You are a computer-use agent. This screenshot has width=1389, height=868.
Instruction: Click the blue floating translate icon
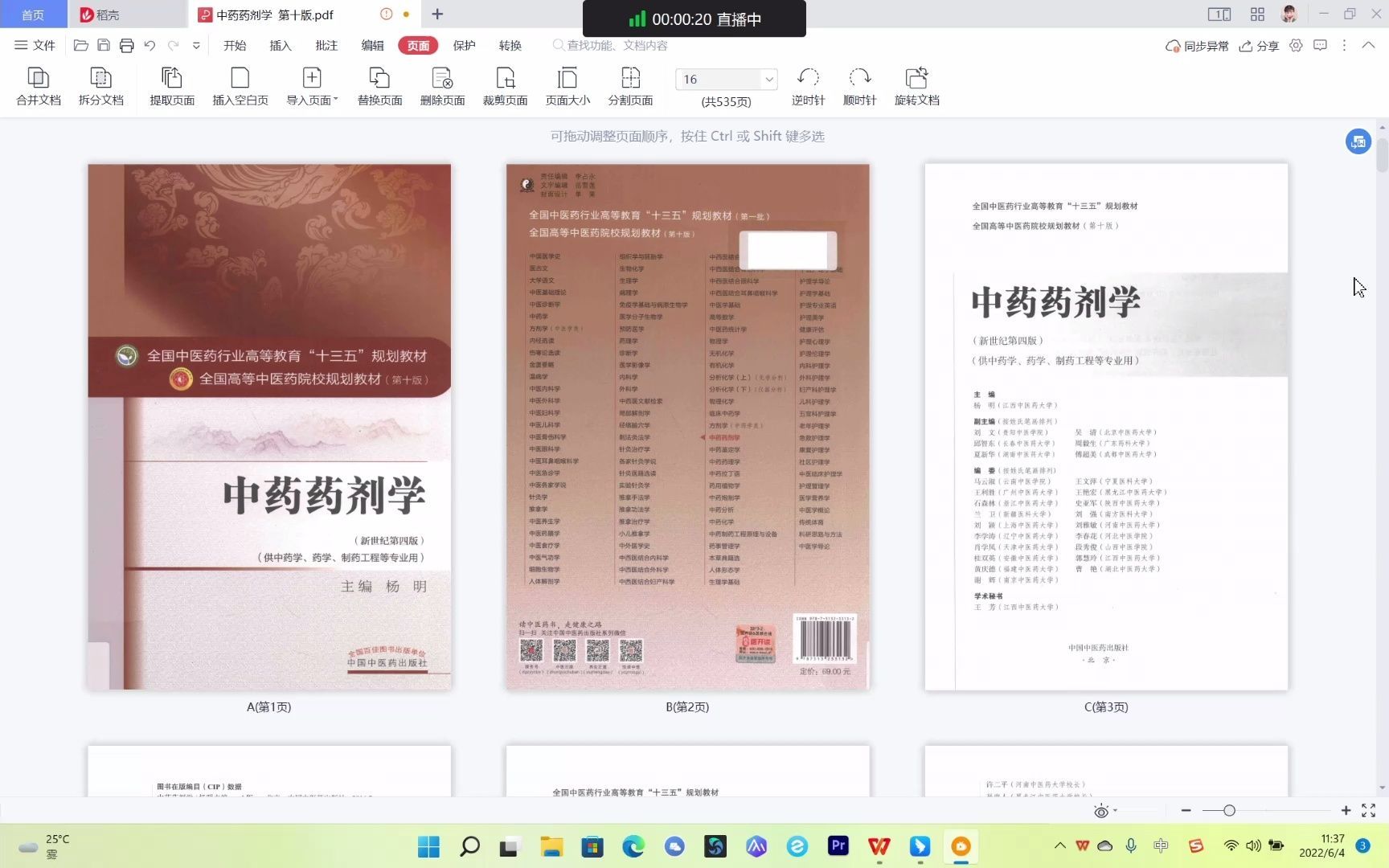click(x=1358, y=141)
